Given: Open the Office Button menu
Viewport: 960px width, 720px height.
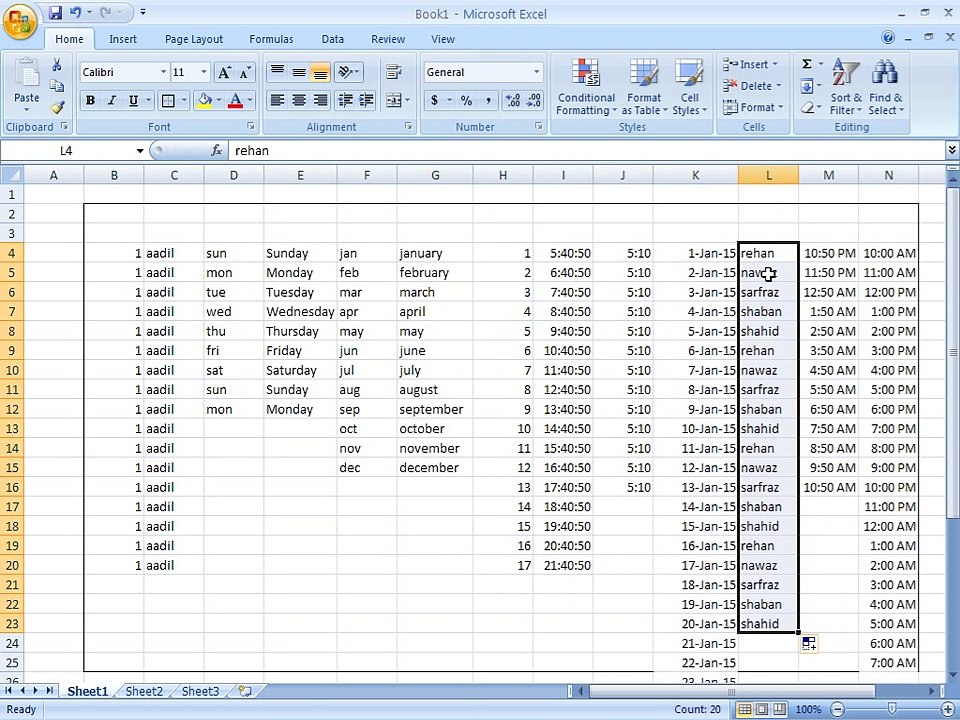Looking at the screenshot, I should pos(20,22).
